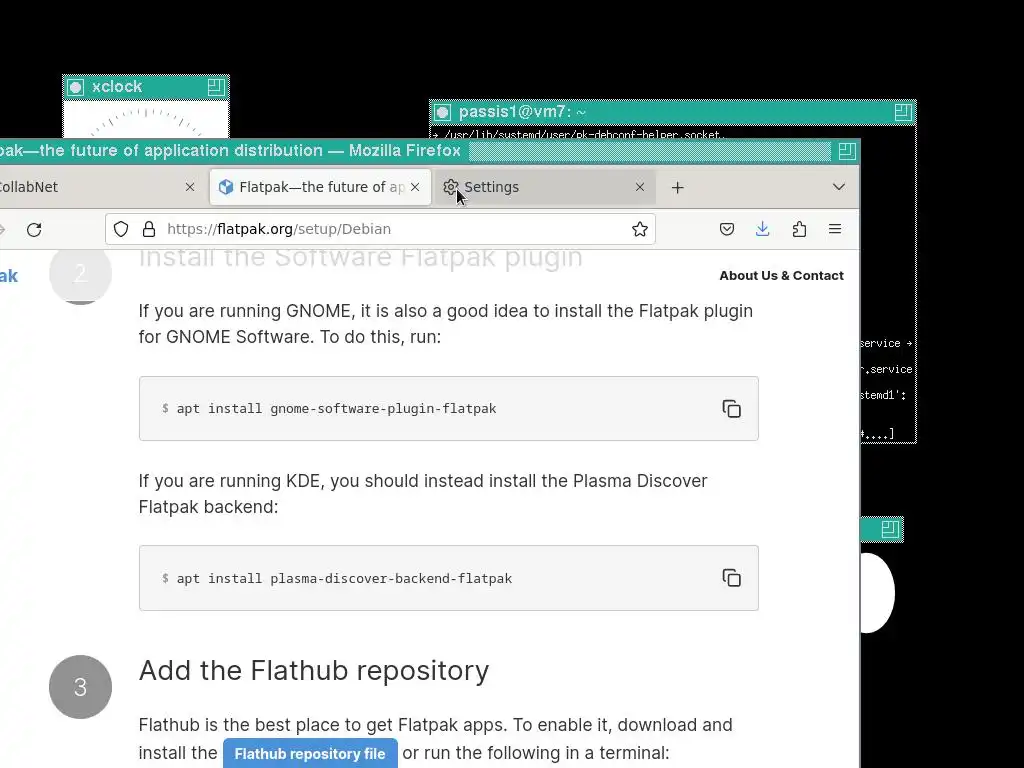
Task: Click the Settings tab gear icon
Action: click(x=450, y=187)
